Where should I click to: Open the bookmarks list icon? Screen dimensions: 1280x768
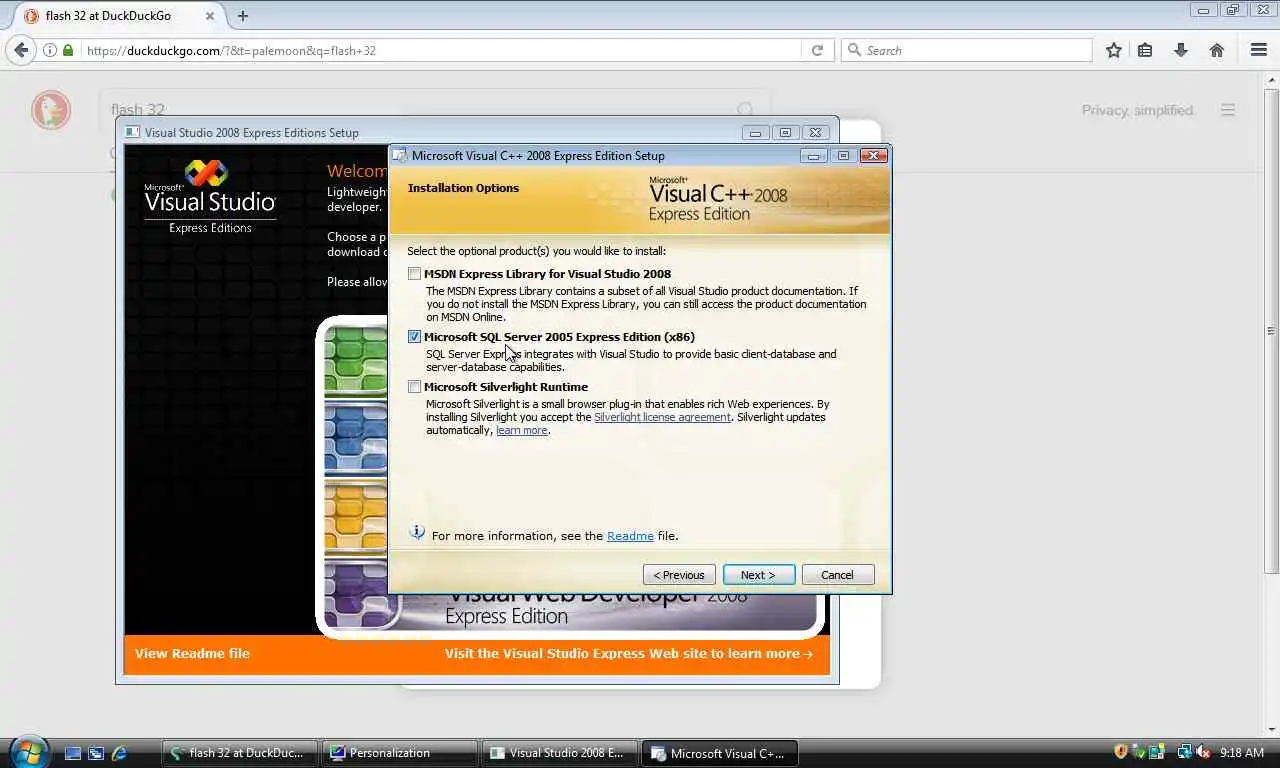pyautogui.click(x=1145, y=50)
